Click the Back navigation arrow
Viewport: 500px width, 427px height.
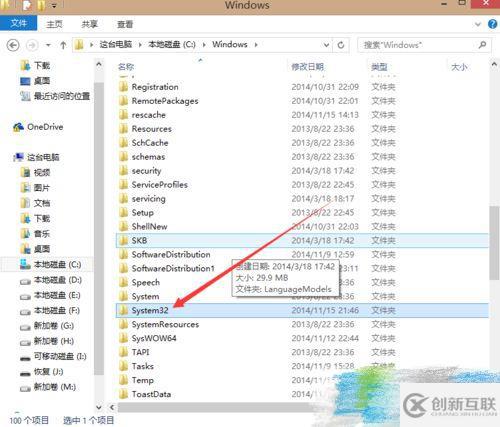click(x=13, y=45)
